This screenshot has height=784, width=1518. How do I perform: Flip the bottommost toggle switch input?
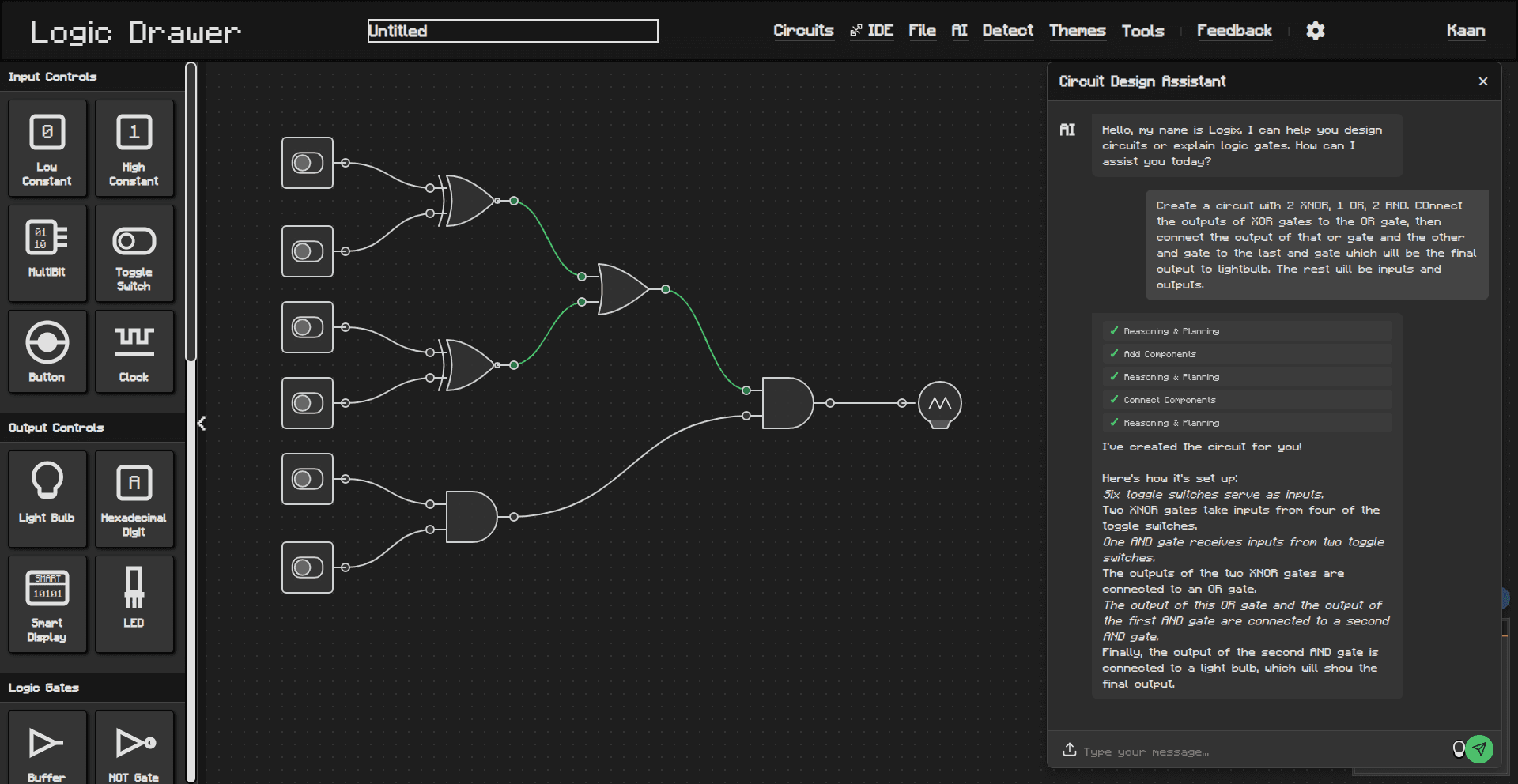[307, 567]
